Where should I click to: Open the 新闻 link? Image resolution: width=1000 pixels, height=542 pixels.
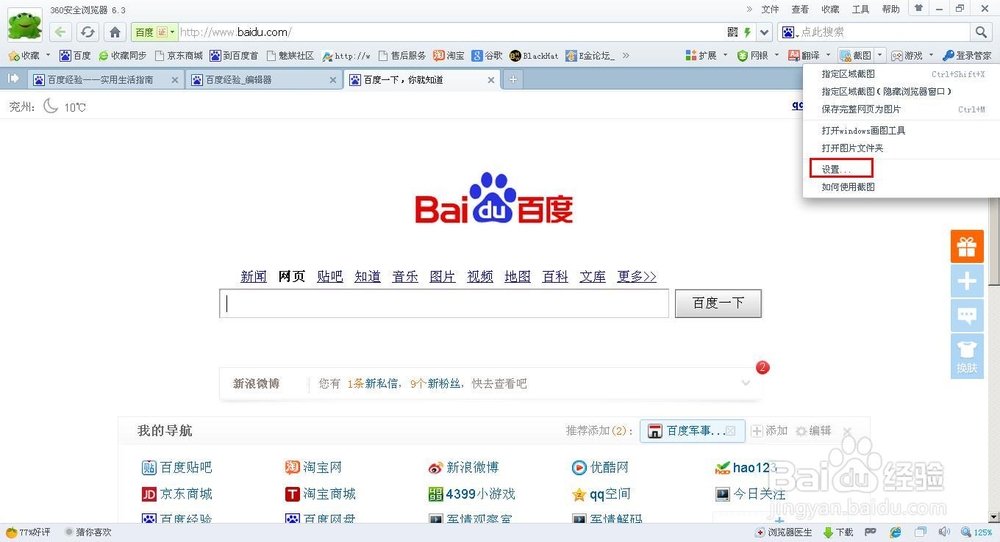pyautogui.click(x=253, y=276)
